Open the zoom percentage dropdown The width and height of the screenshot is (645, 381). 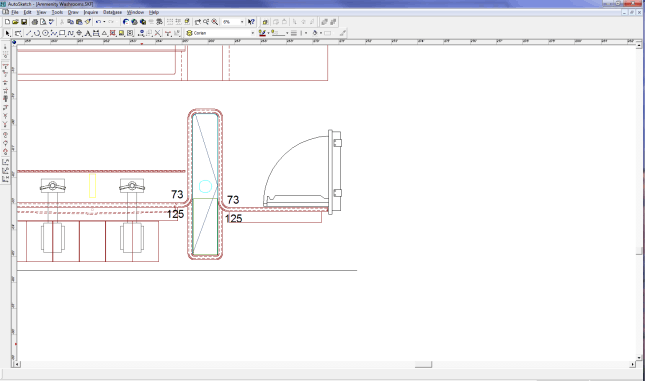pos(242,22)
